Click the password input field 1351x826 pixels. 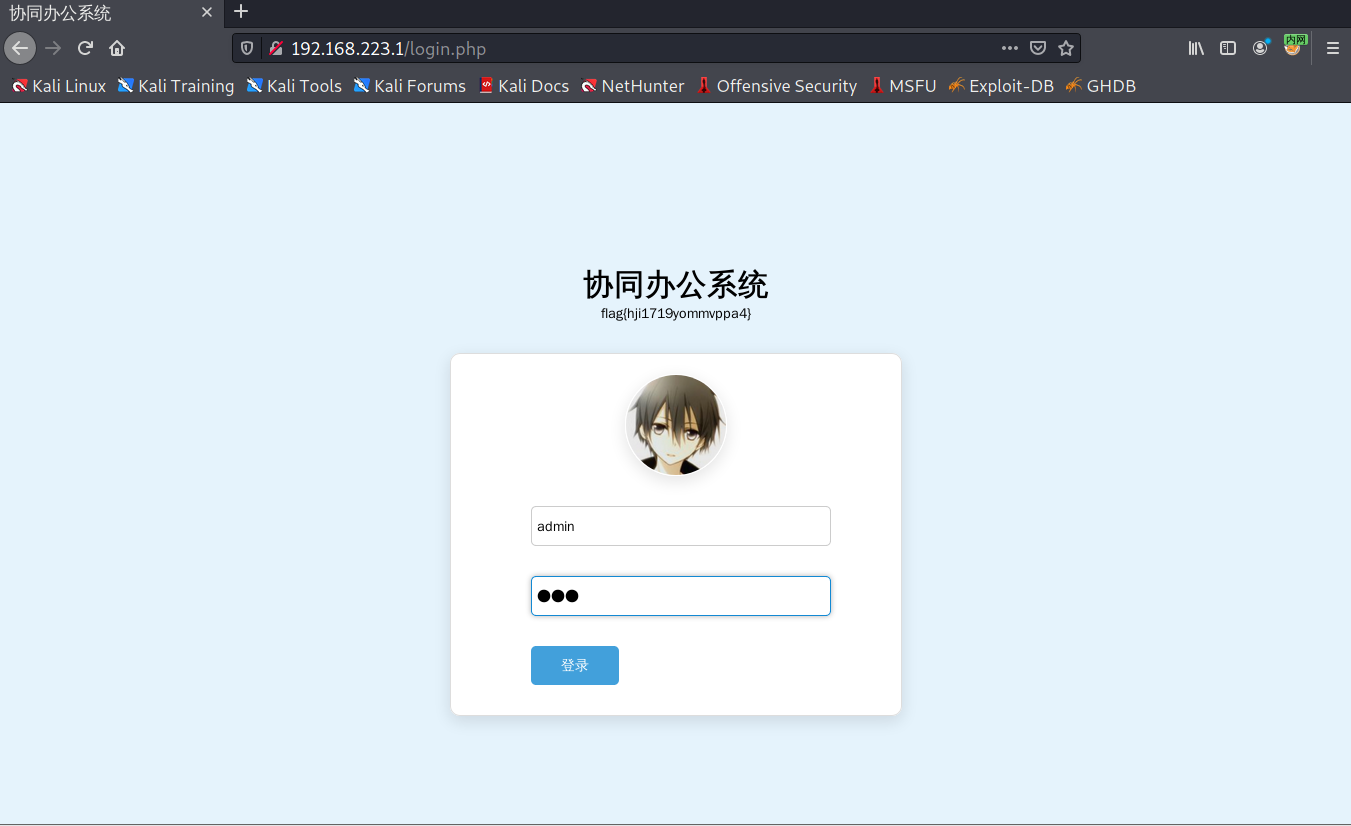[x=680, y=596]
